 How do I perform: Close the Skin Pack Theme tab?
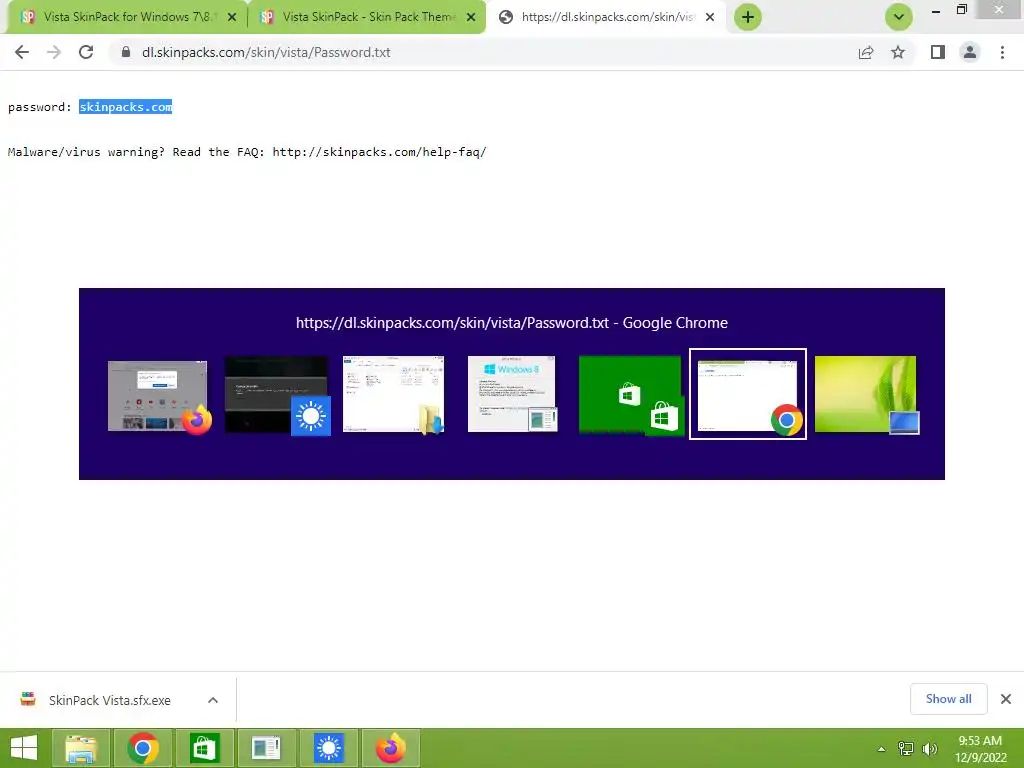point(471,18)
